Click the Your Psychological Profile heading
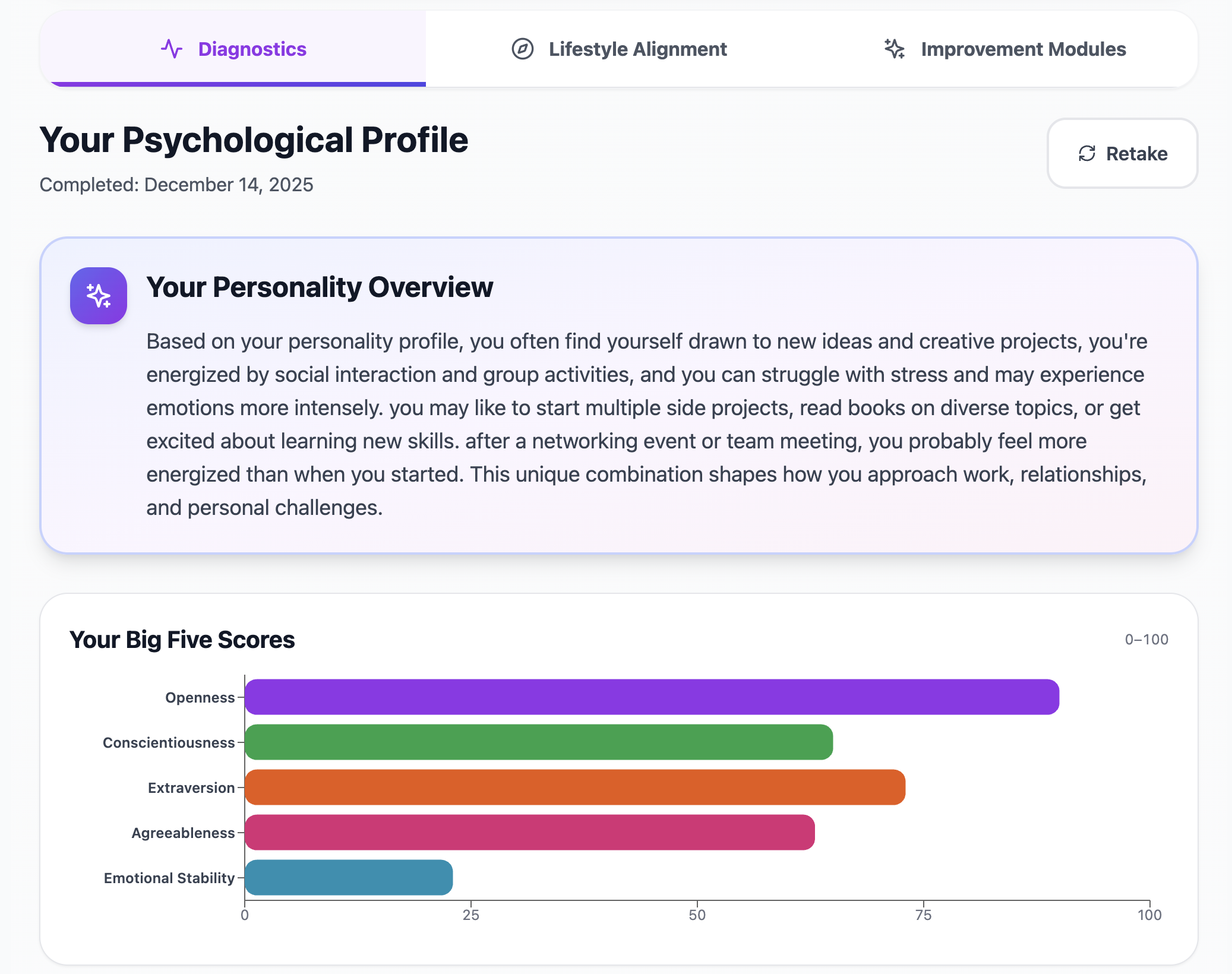1232x974 pixels. point(254,140)
